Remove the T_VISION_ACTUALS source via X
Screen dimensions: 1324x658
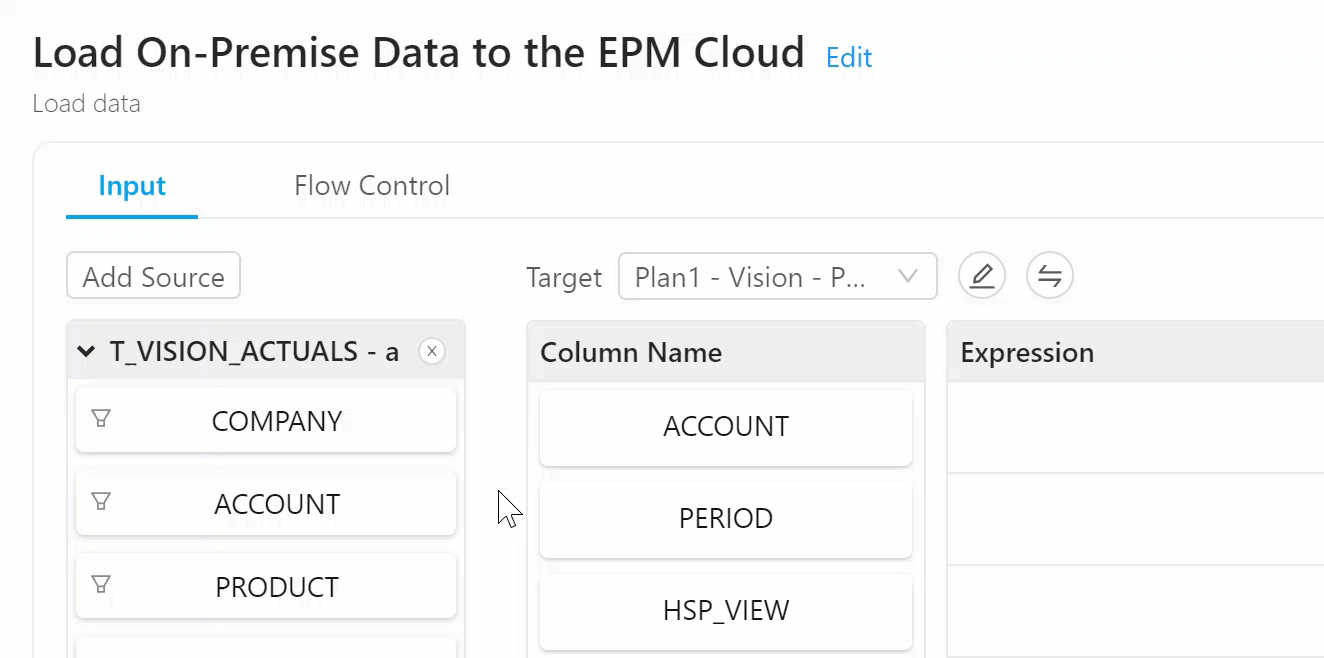[431, 351]
